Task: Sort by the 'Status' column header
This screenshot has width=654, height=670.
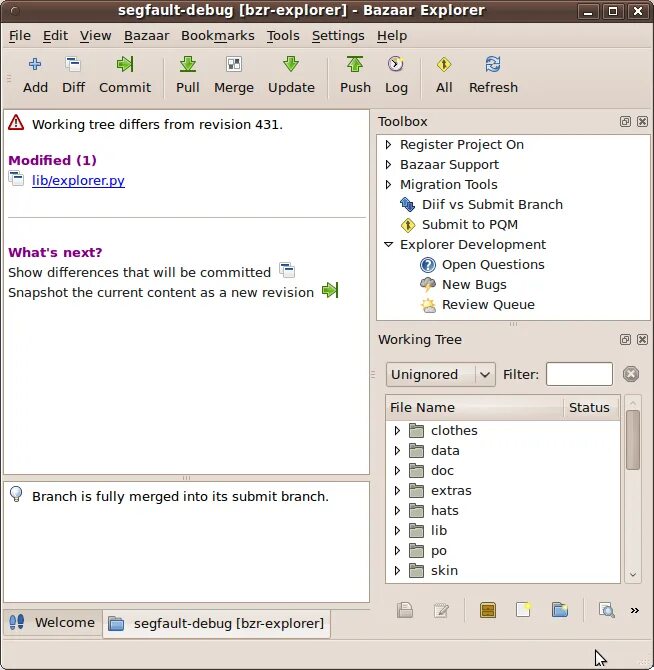Action: [591, 407]
